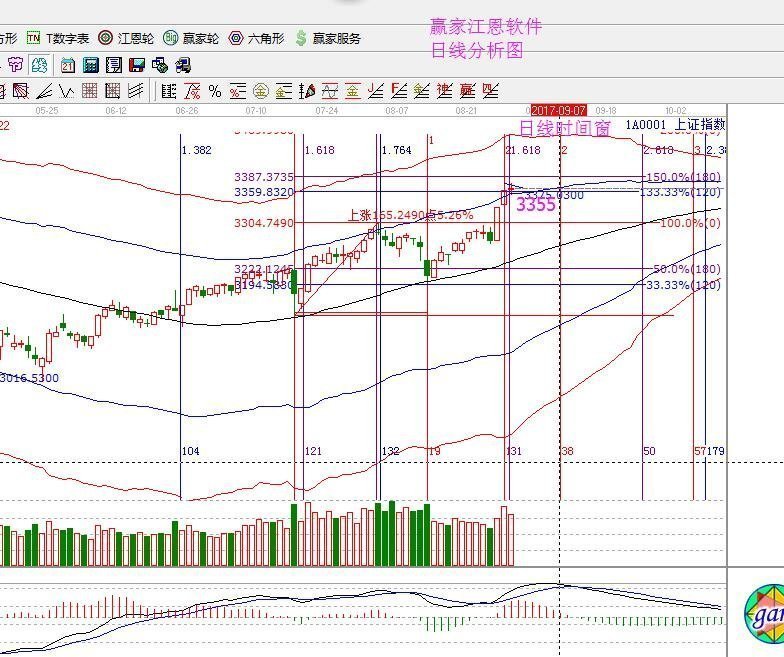The image size is (784, 657).
Task: Click the red 2017-09-07 date marker
Action: tap(558, 110)
